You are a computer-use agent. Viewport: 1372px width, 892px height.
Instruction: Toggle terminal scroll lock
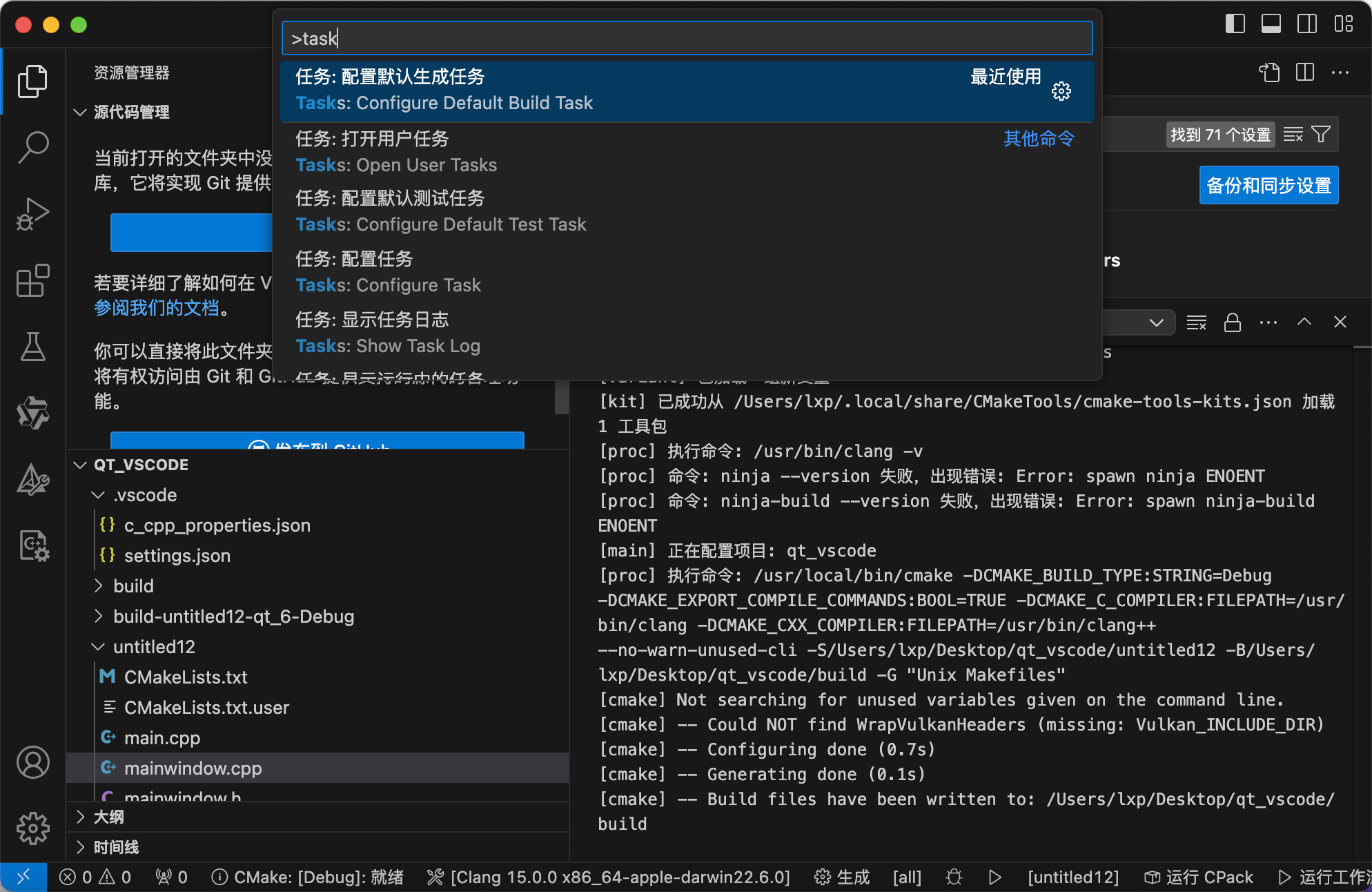pos(1233,322)
